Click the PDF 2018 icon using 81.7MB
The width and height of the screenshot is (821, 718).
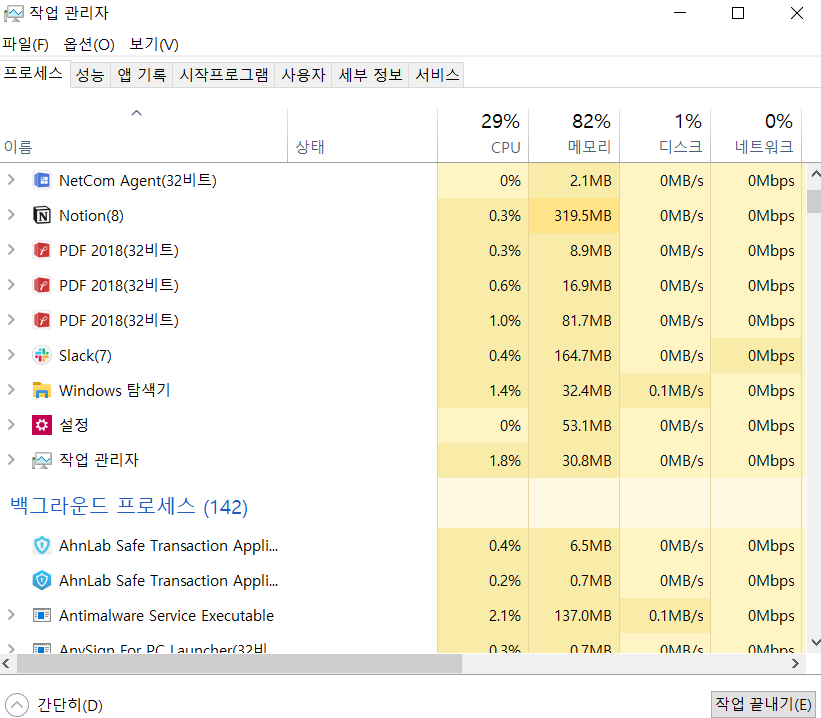pos(42,320)
